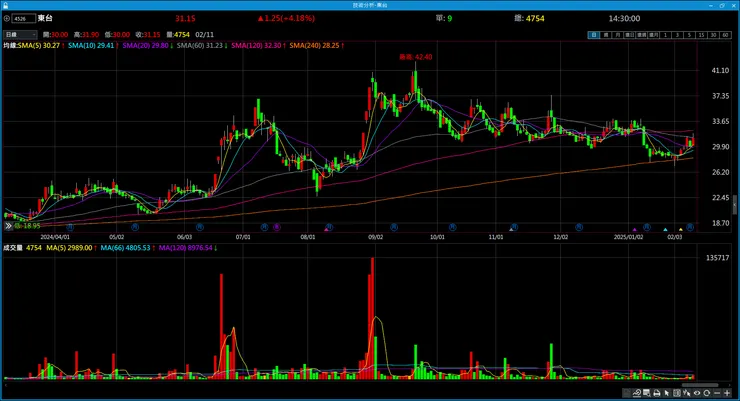Viewport: 740px width, 401px height.
Task: Click the cyan triangle marker near 02/03
Action: click(665, 230)
